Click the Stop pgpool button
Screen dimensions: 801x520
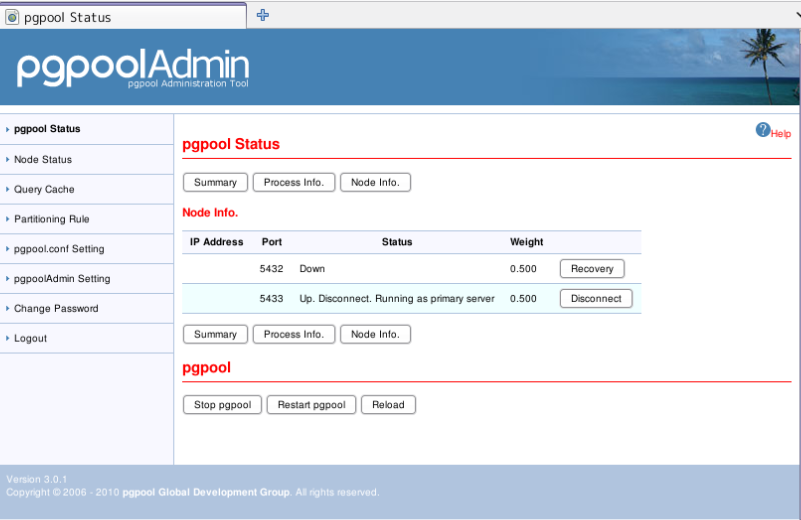pyautogui.click(x=222, y=405)
